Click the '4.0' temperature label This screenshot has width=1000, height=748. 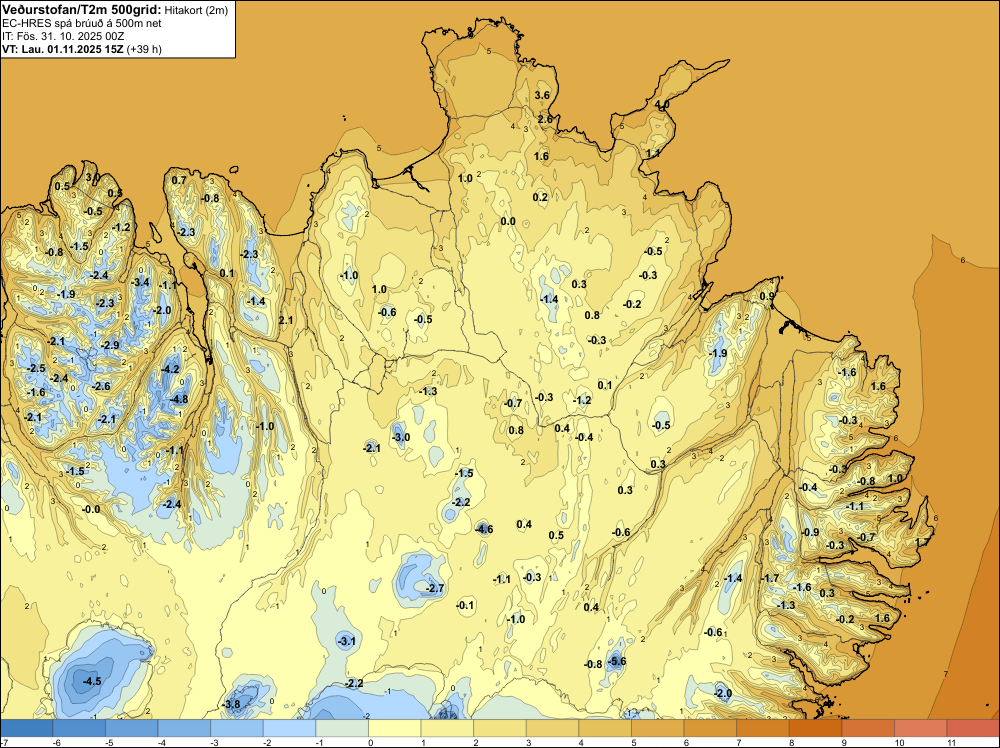point(662,105)
